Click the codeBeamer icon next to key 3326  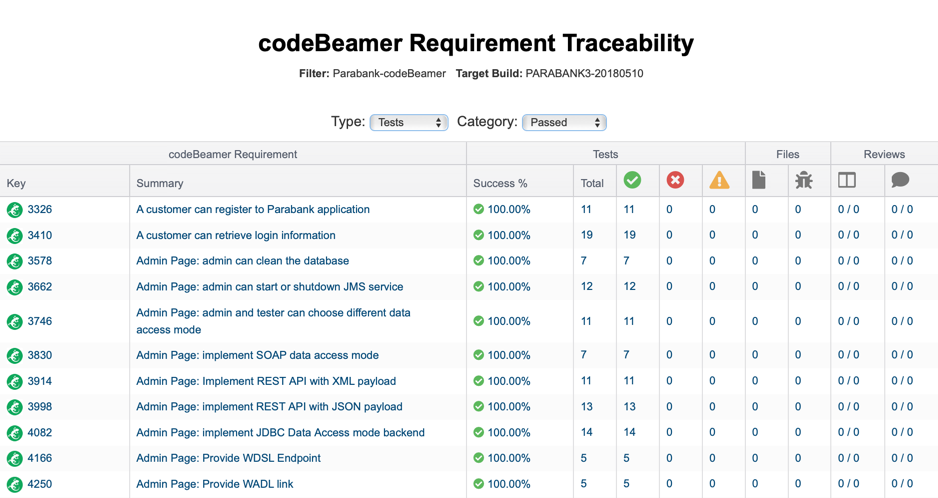[x=15, y=210]
